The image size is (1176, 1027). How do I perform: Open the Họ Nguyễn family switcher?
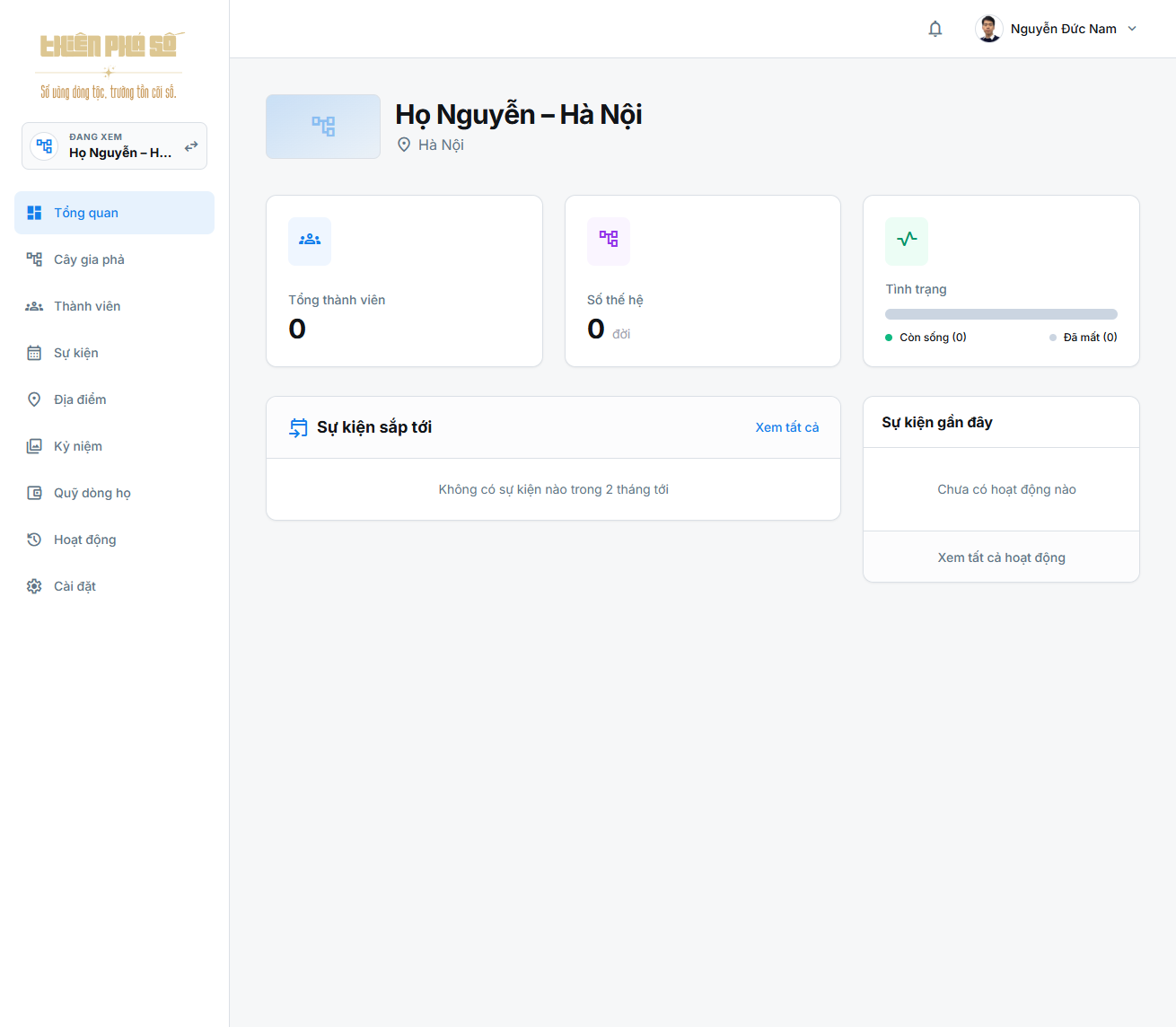115,145
